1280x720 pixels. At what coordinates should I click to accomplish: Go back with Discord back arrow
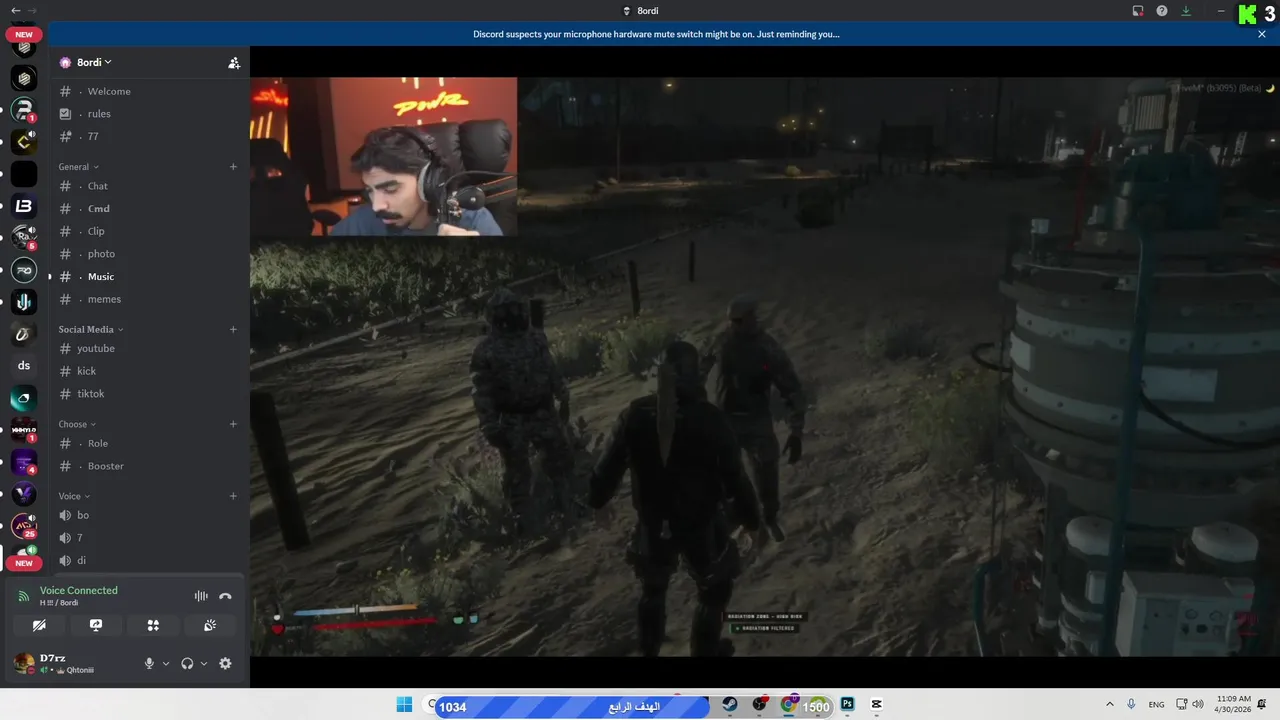pos(15,10)
